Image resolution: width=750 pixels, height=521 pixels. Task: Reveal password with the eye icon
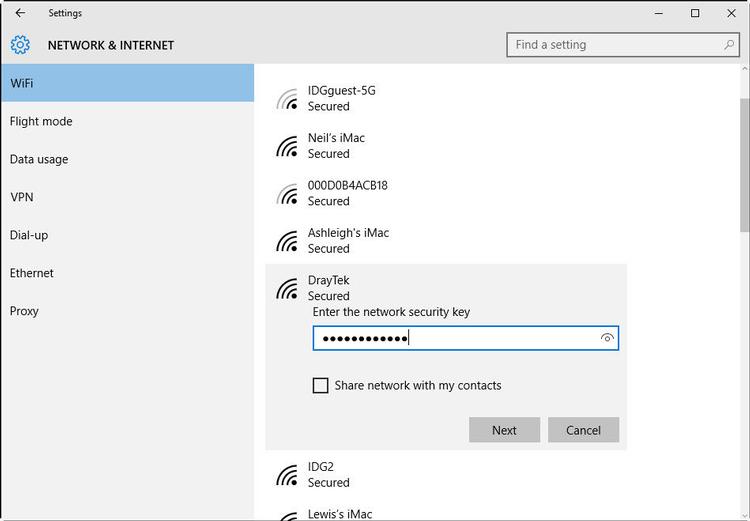click(606, 339)
